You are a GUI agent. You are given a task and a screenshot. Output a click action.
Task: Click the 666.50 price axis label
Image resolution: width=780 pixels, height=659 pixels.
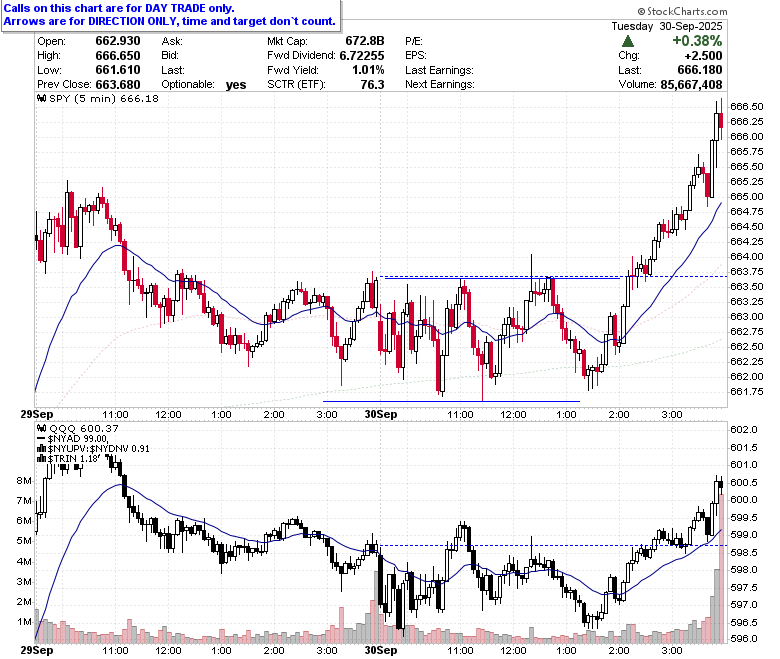tap(747, 106)
